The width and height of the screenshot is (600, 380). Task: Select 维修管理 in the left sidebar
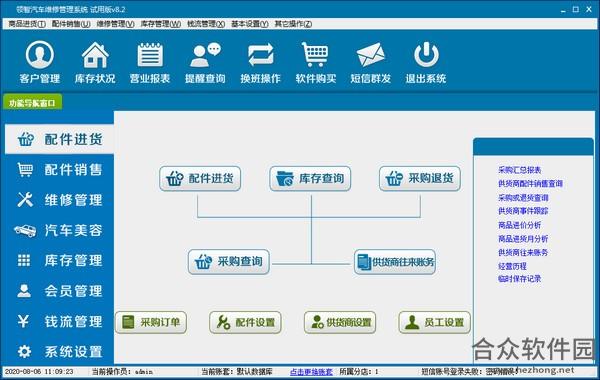coord(59,199)
